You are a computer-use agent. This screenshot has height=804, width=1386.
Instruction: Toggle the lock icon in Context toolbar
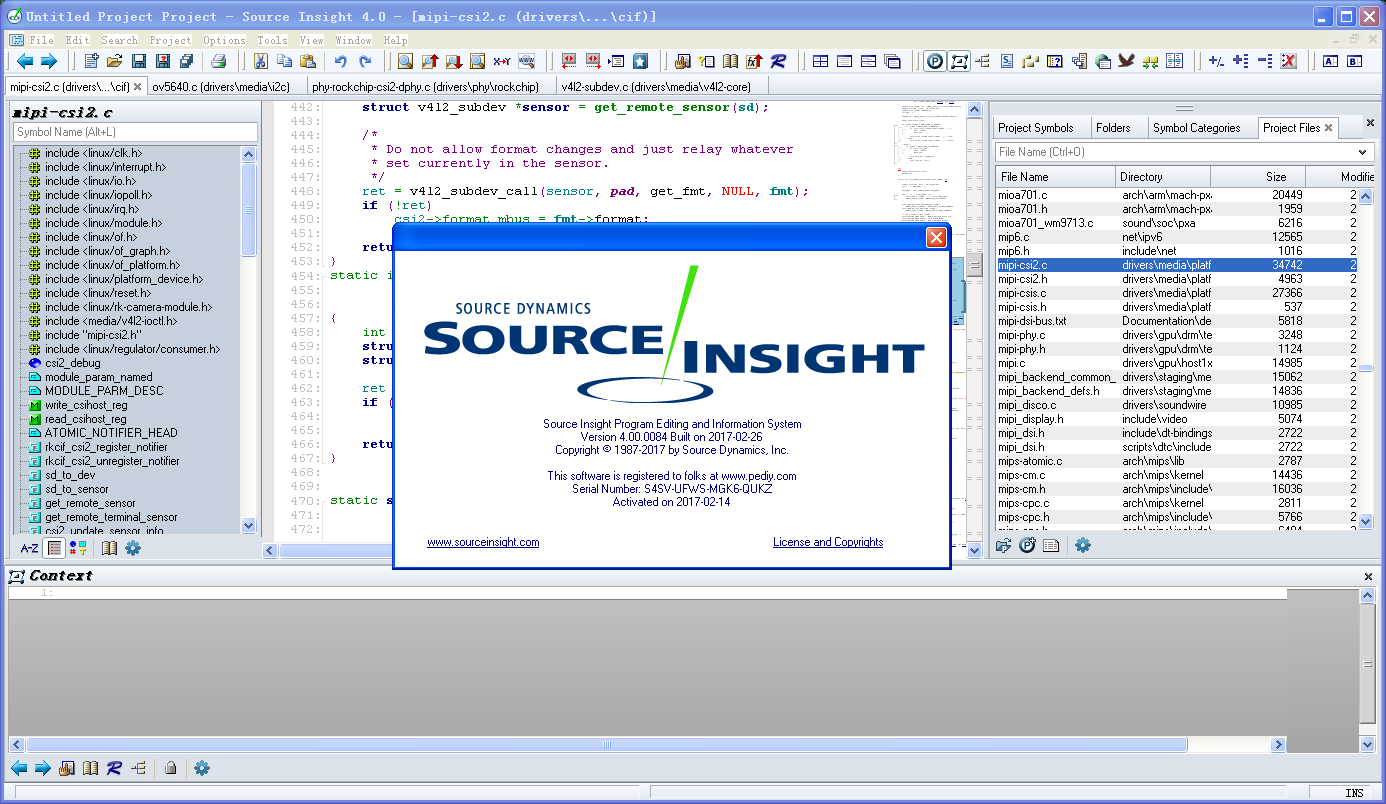pyautogui.click(x=170, y=768)
